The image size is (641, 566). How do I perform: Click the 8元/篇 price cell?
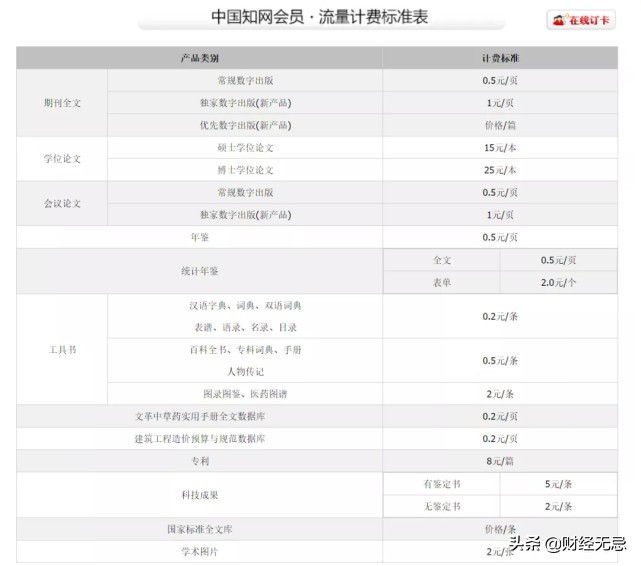click(500, 461)
